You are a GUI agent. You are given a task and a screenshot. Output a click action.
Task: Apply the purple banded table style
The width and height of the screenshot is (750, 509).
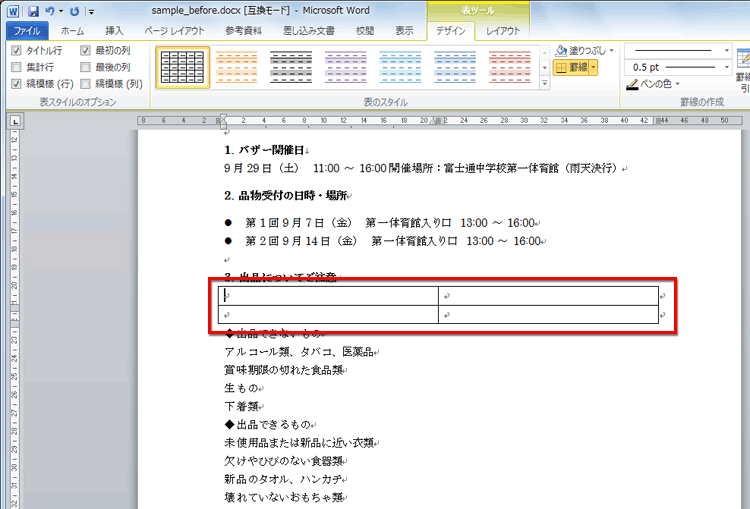[x=345, y=67]
